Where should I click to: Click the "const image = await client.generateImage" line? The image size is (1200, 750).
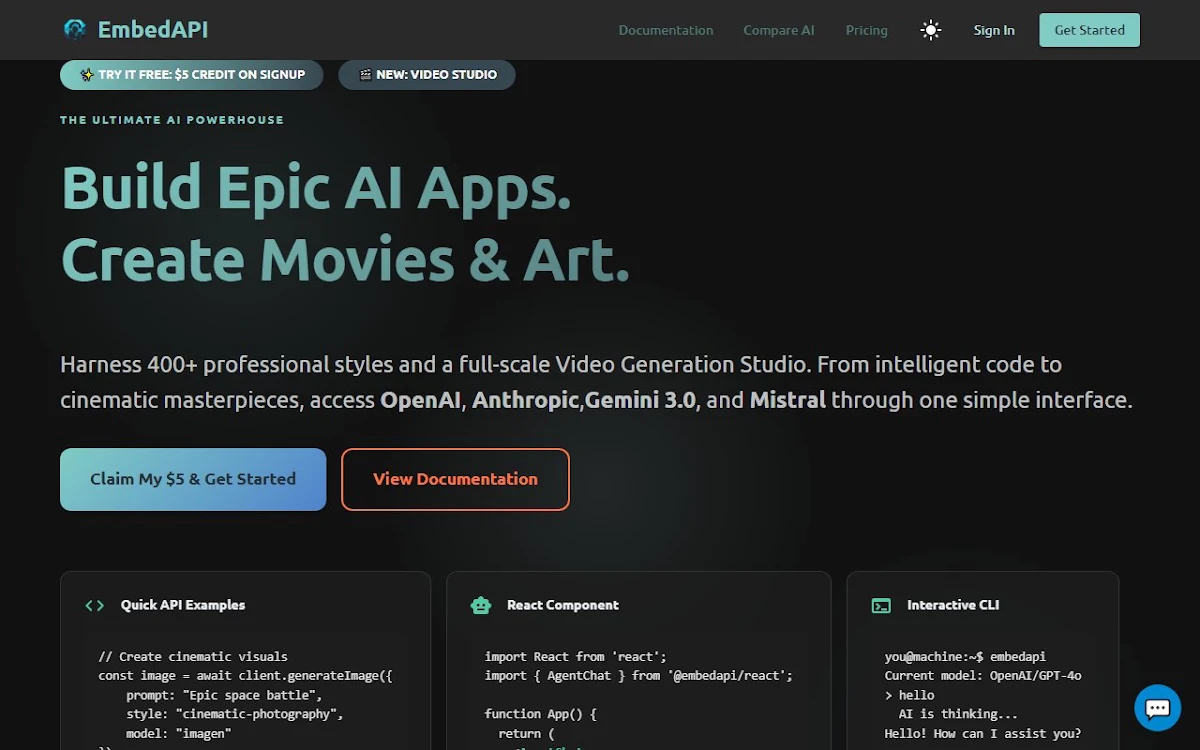click(x=245, y=676)
